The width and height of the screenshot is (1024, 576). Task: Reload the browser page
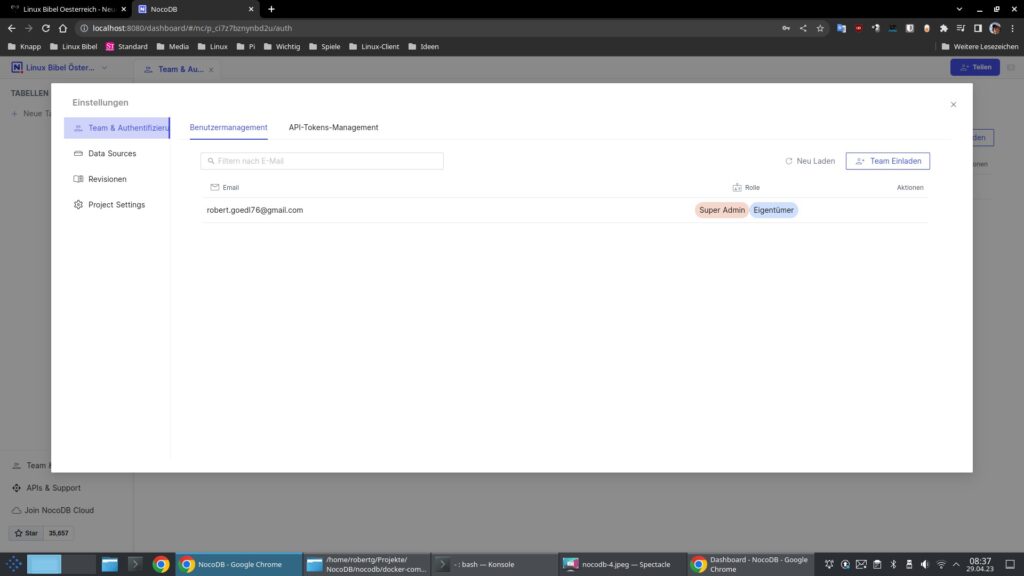point(46,28)
